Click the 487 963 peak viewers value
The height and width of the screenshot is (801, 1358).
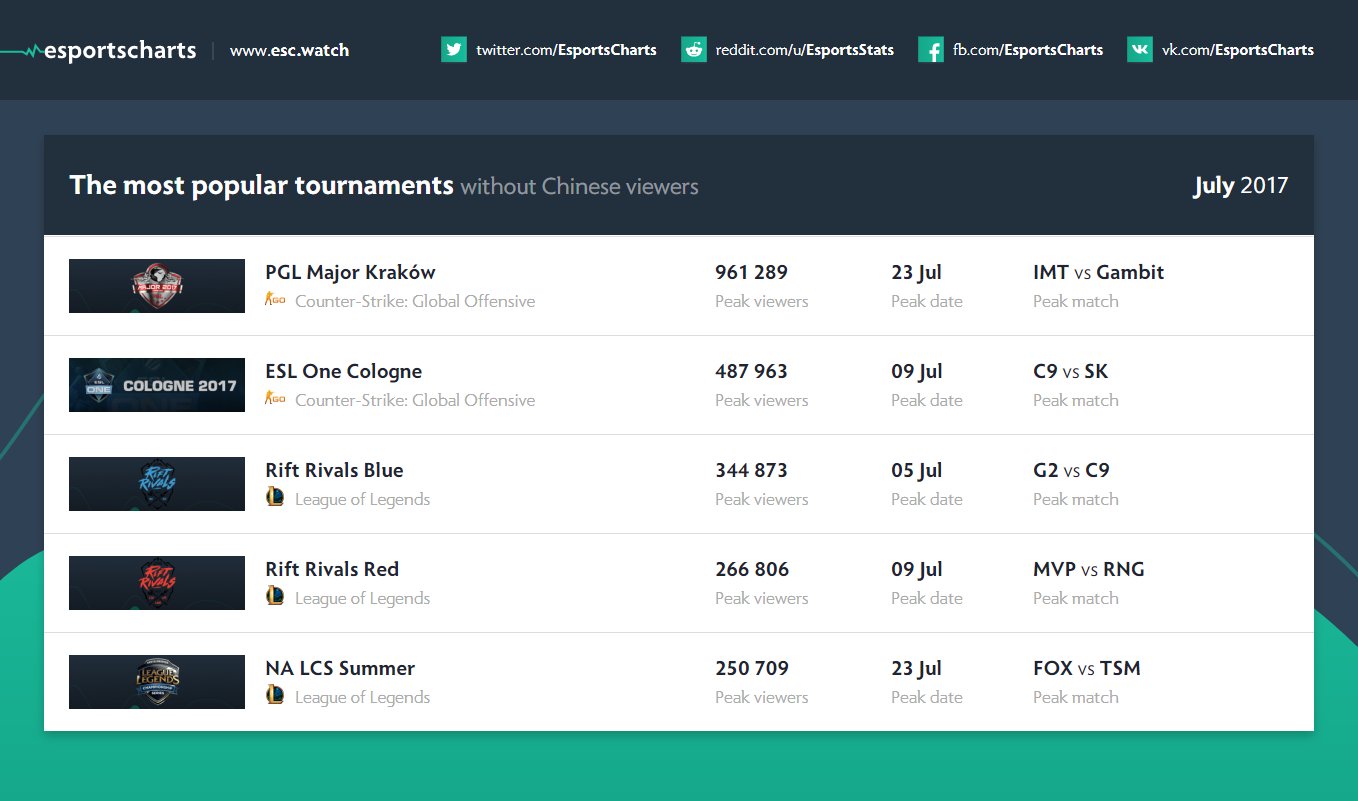(x=751, y=371)
